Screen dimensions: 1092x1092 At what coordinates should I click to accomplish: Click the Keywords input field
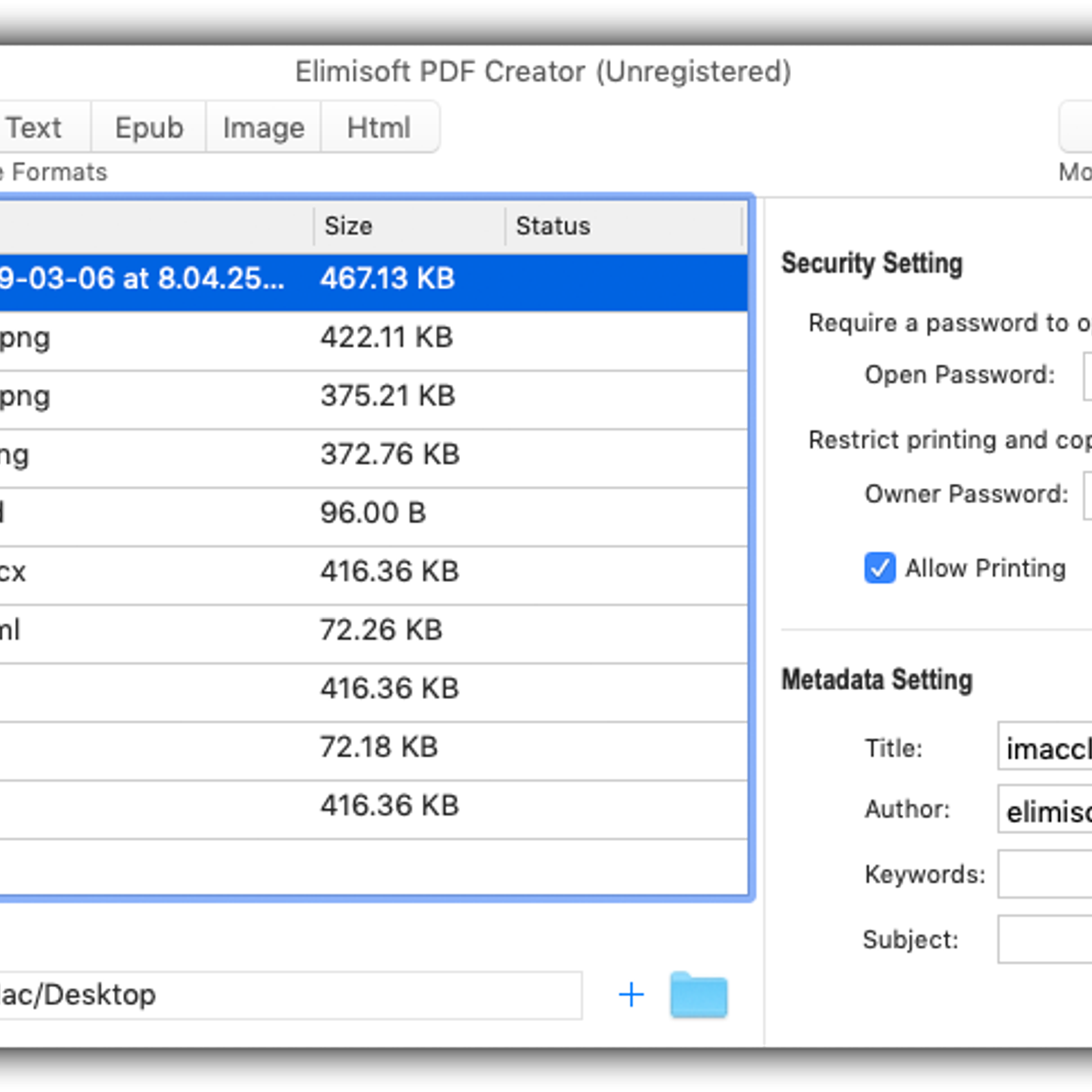coord(1045,874)
